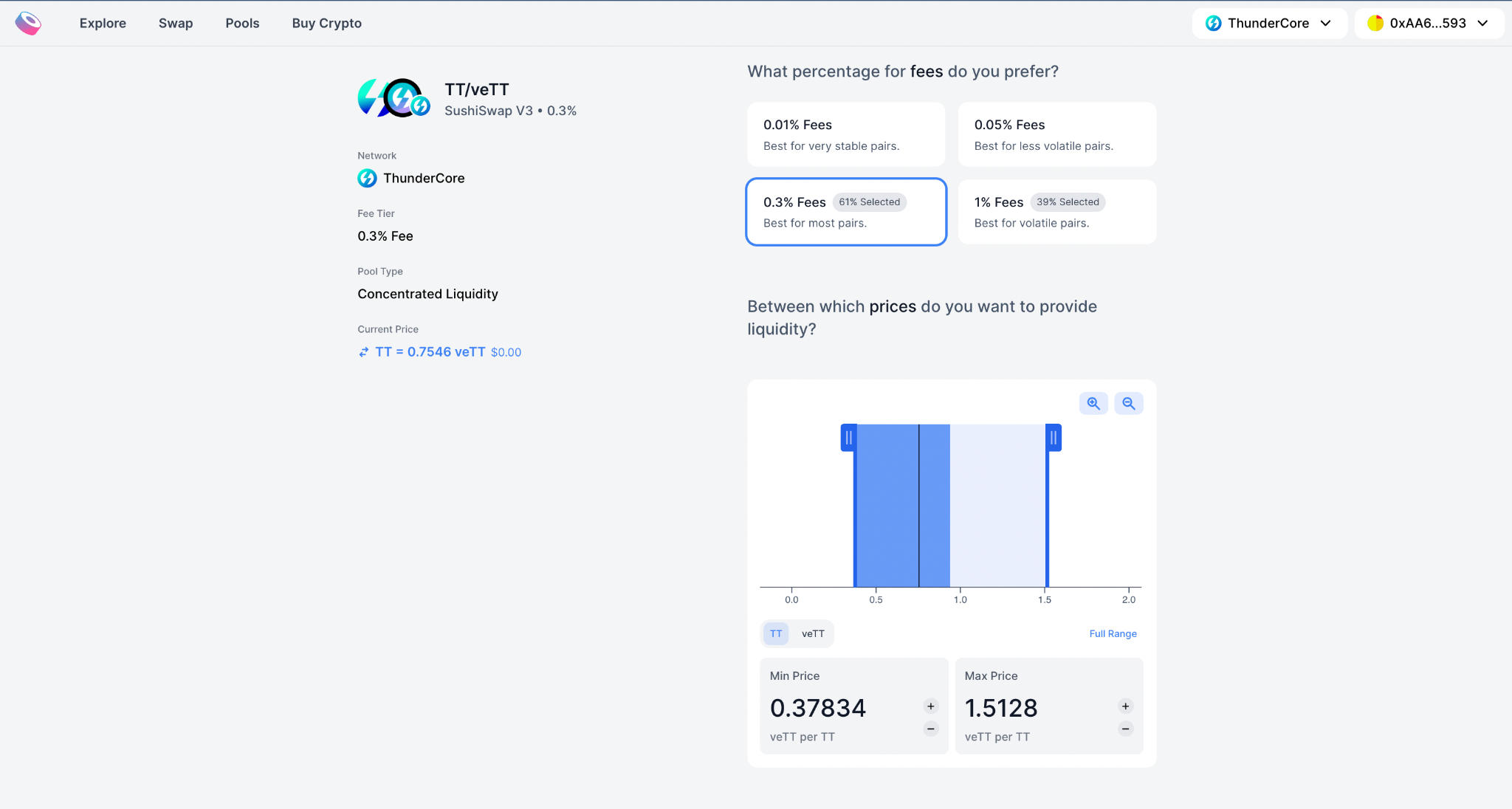Decrease Max Price with minus button
The image size is (1512, 809).
[x=1126, y=729]
